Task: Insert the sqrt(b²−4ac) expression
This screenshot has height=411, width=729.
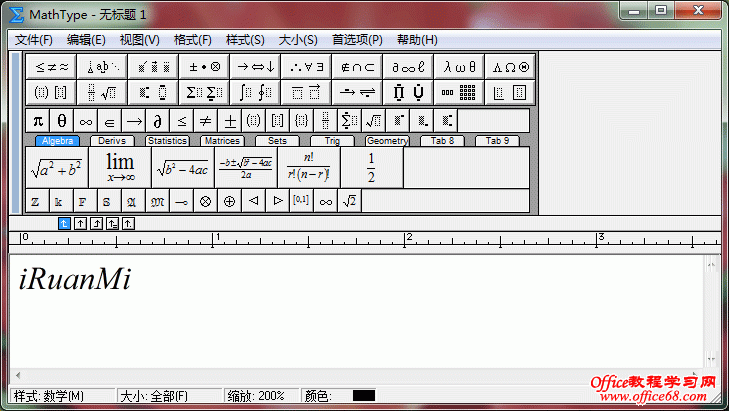Action: [183, 168]
